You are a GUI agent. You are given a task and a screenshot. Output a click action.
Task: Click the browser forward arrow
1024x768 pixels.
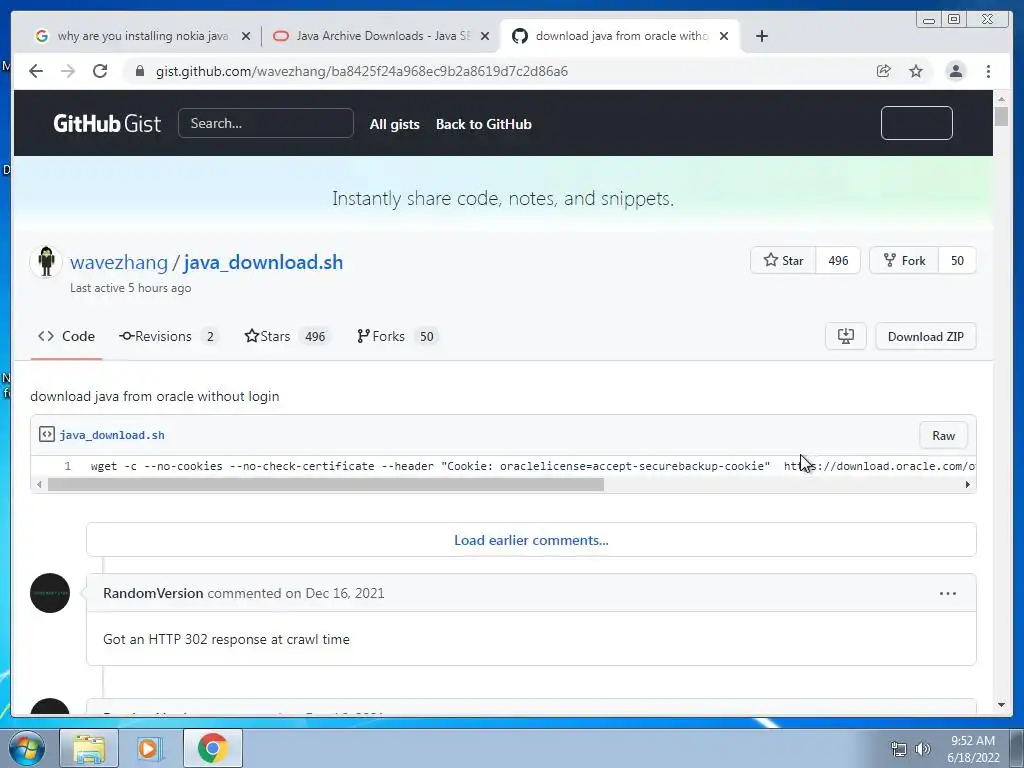click(x=68, y=71)
